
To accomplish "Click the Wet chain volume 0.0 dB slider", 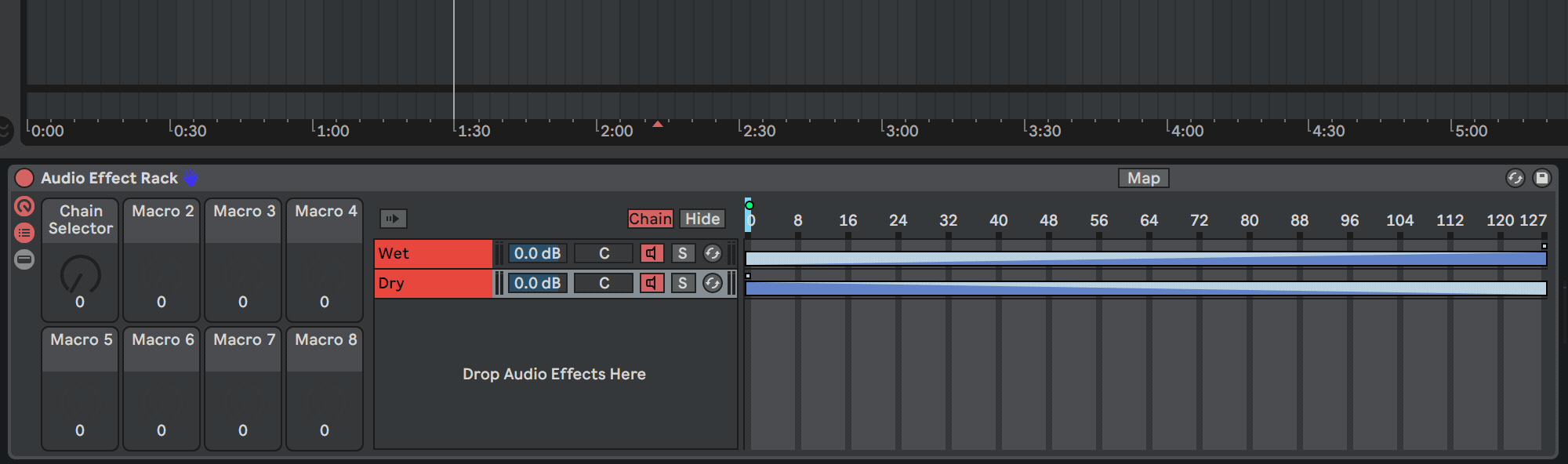I will tap(537, 253).
